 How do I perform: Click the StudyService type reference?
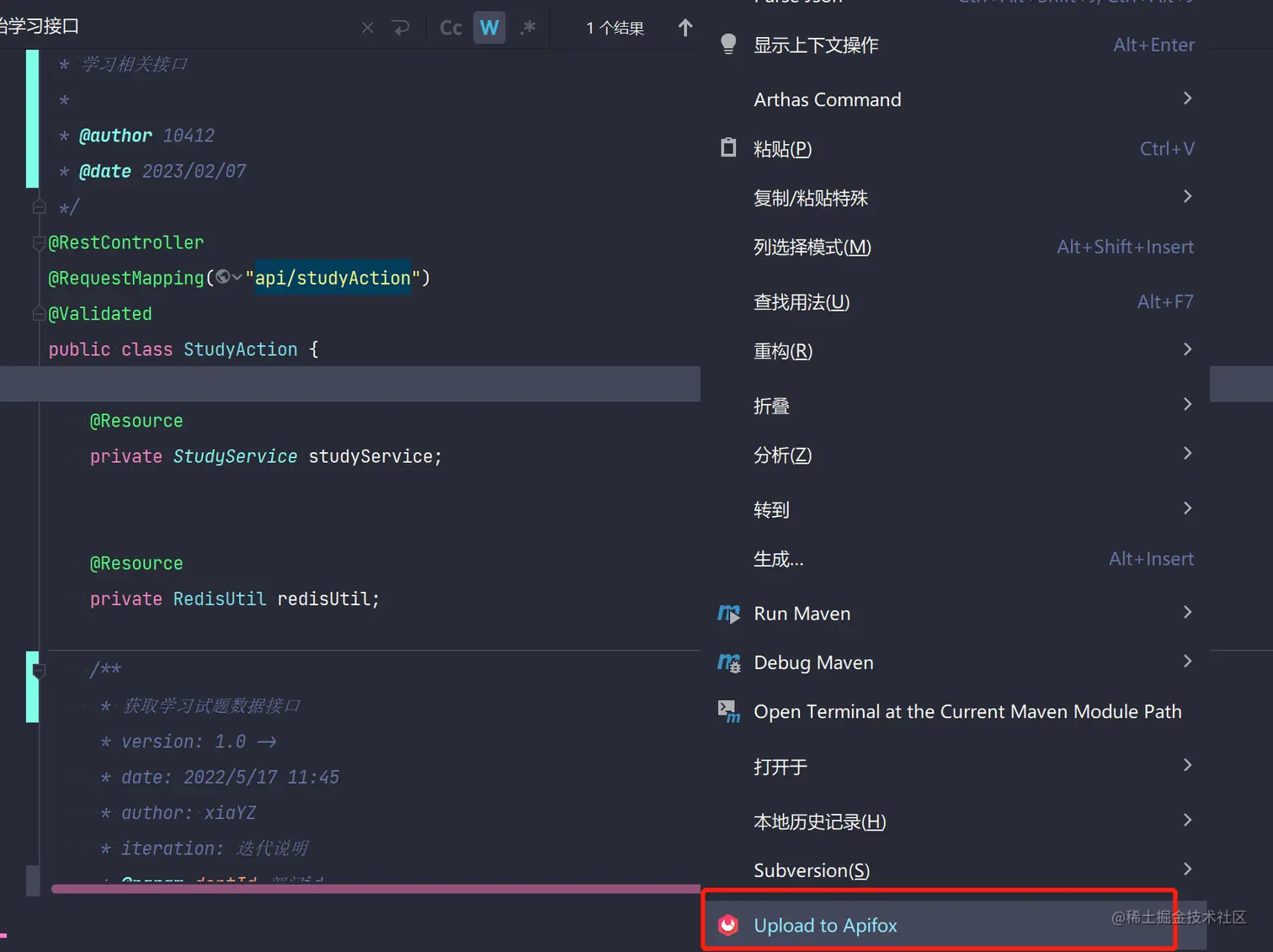[235, 456]
